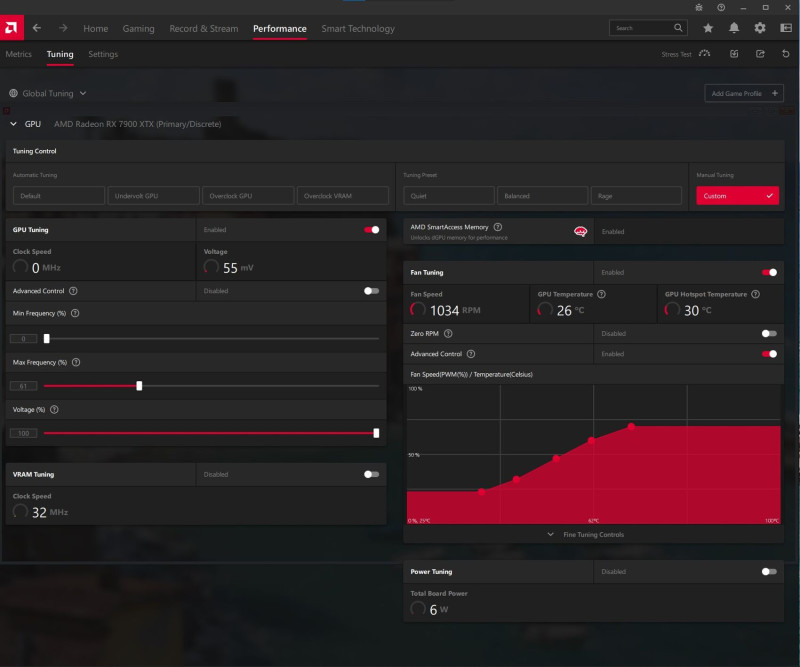
Task: Click the Voltage slider handle
Action: (x=376, y=433)
